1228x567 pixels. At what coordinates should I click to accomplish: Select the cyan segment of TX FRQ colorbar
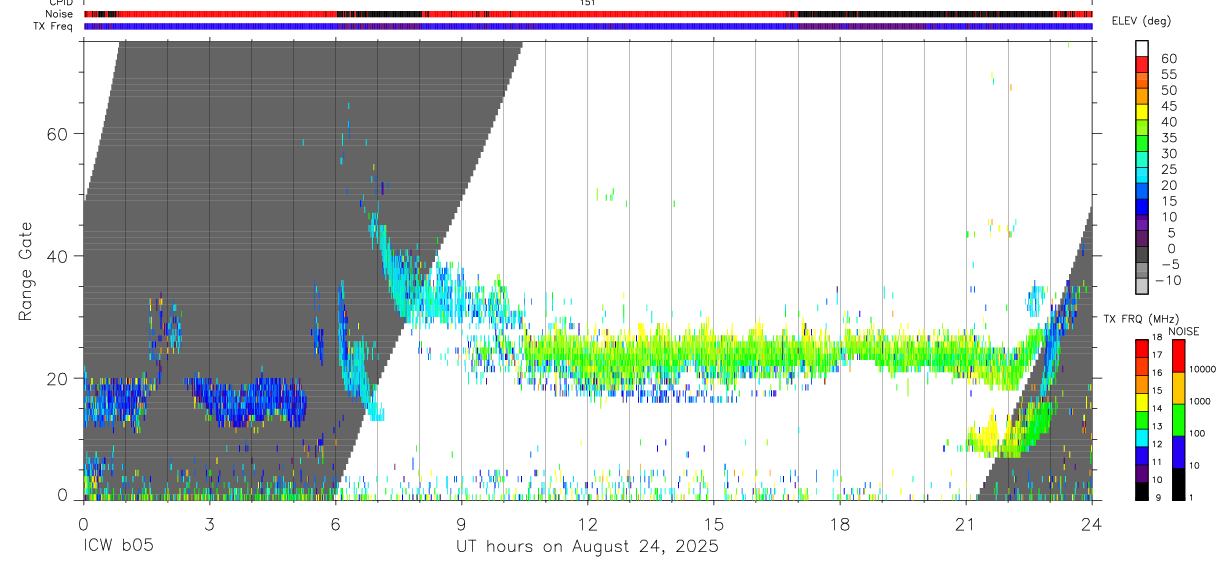1143,437
